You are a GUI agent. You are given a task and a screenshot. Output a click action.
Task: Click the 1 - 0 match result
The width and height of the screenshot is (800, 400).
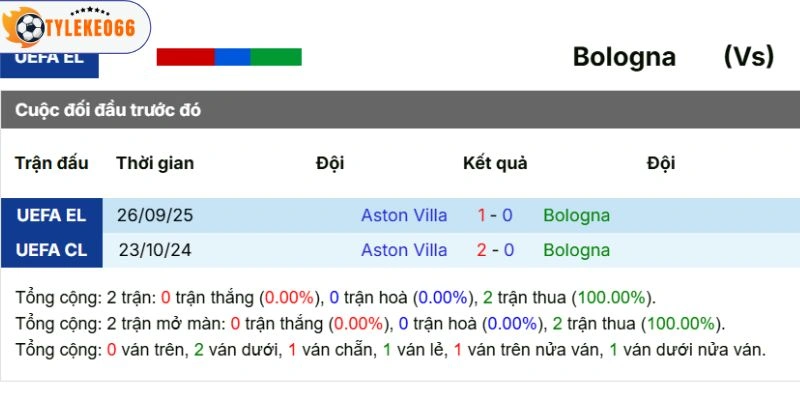coord(495,215)
